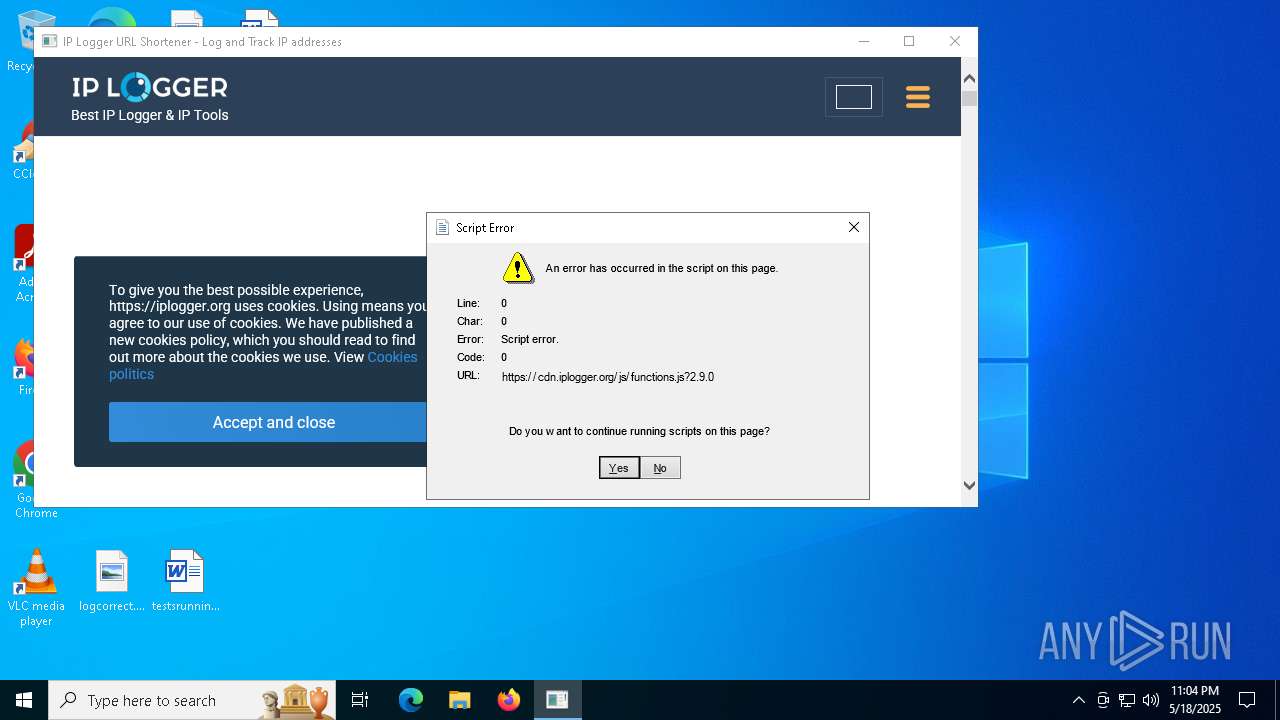Viewport: 1280px width, 720px height.
Task: Show hidden system tray icons
Action: point(1078,700)
